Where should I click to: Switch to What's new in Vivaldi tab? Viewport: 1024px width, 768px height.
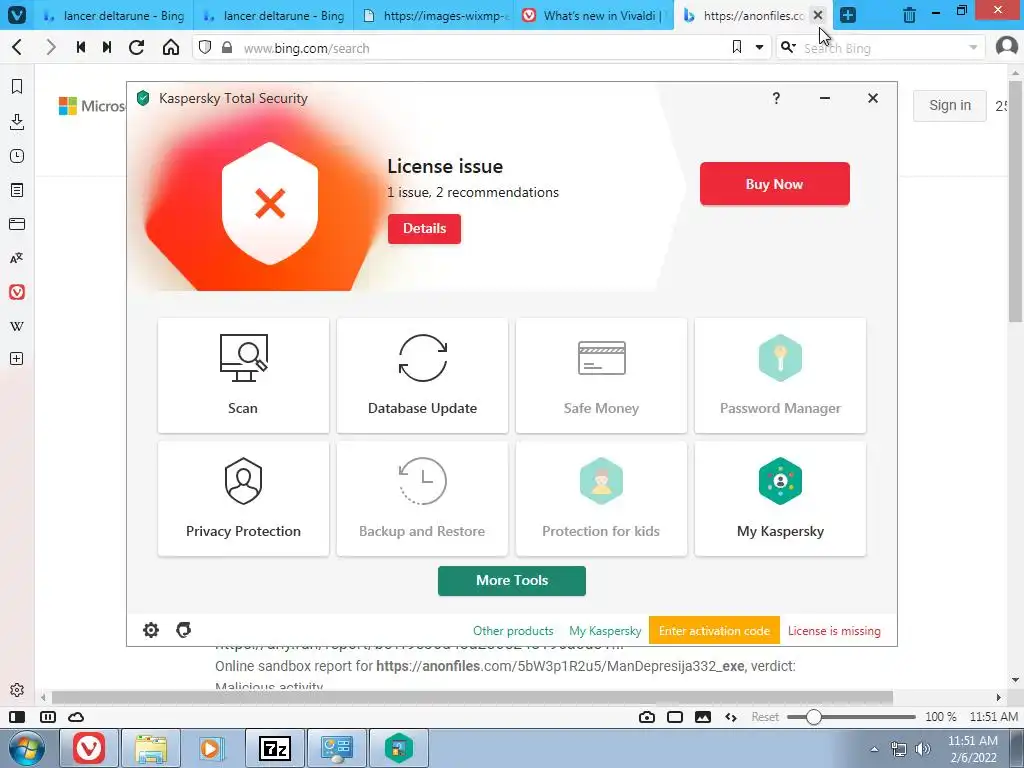point(594,15)
